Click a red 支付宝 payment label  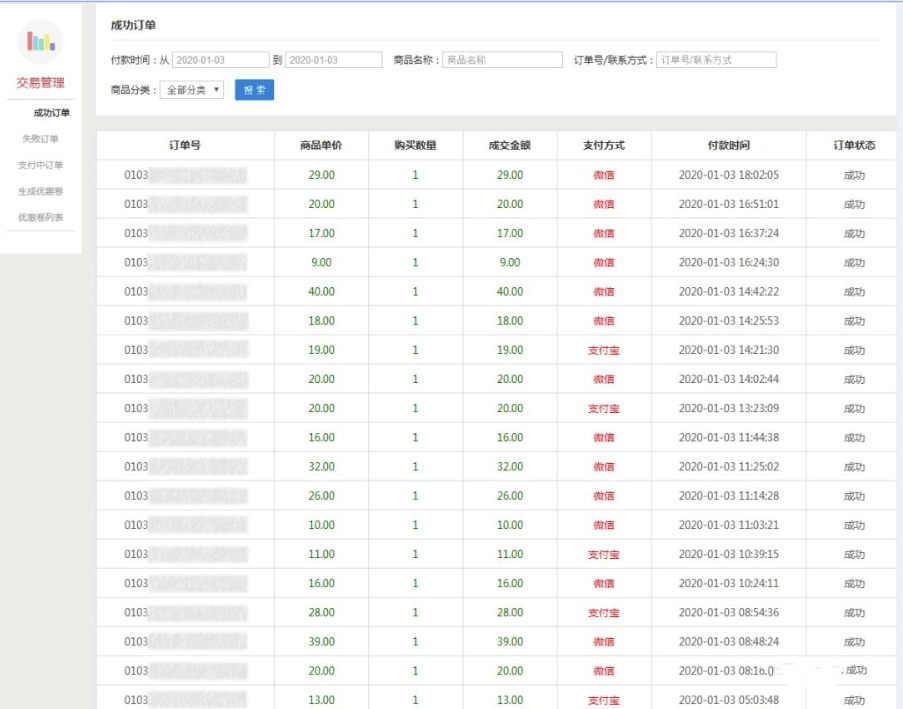tap(603, 349)
